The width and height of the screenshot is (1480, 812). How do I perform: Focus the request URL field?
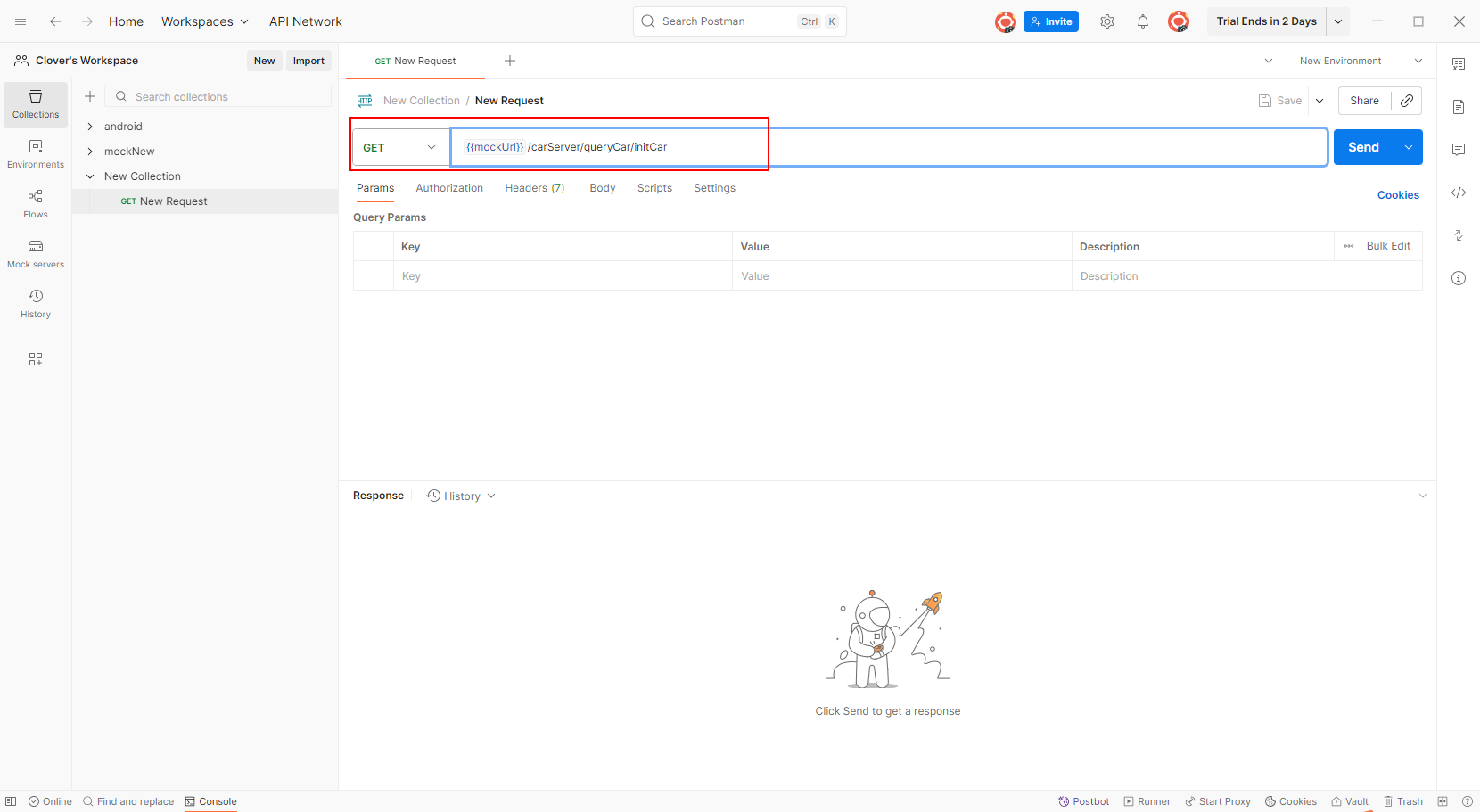pyautogui.click(x=889, y=147)
